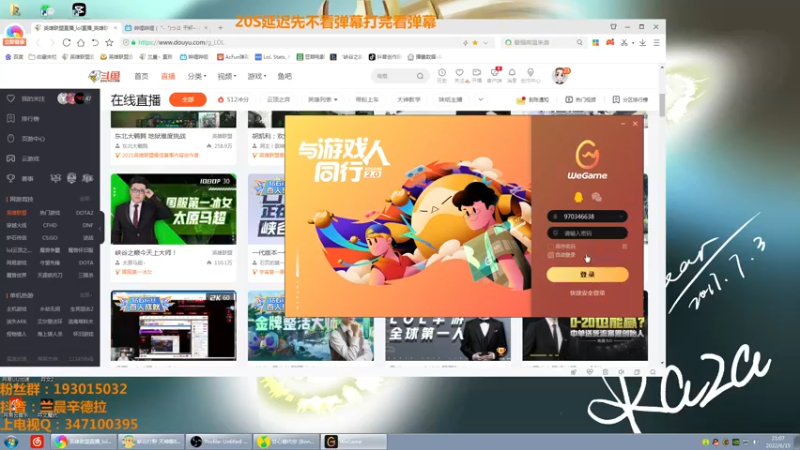Open the browser downloads arrow icon
The width and height of the screenshot is (800, 450).
(x=642, y=43)
